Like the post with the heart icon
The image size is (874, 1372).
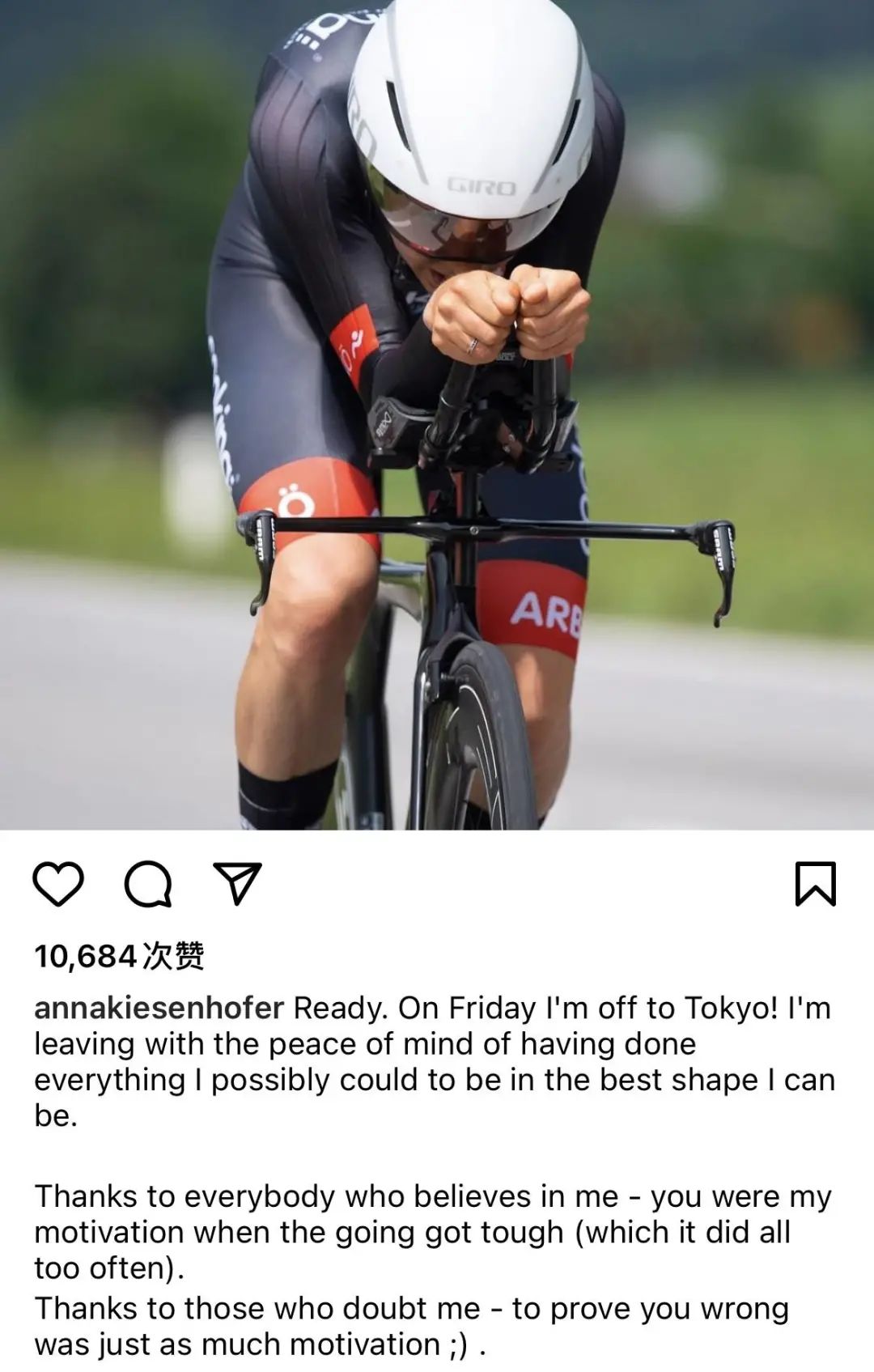58,884
